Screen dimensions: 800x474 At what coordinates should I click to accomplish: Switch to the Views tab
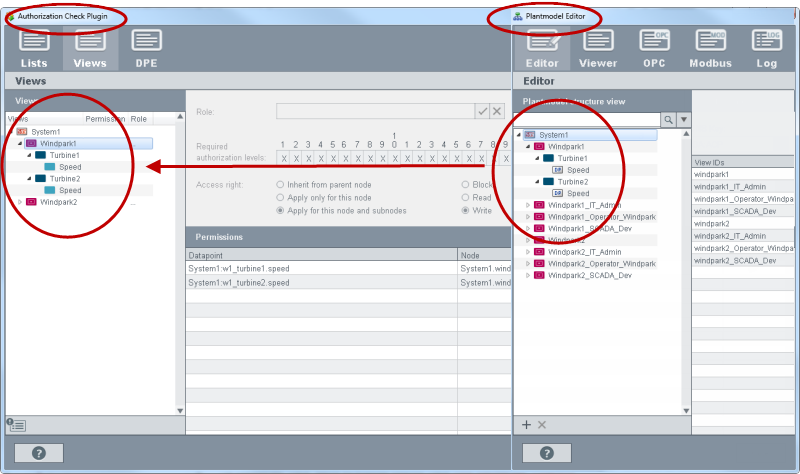pyautogui.click(x=90, y=48)
